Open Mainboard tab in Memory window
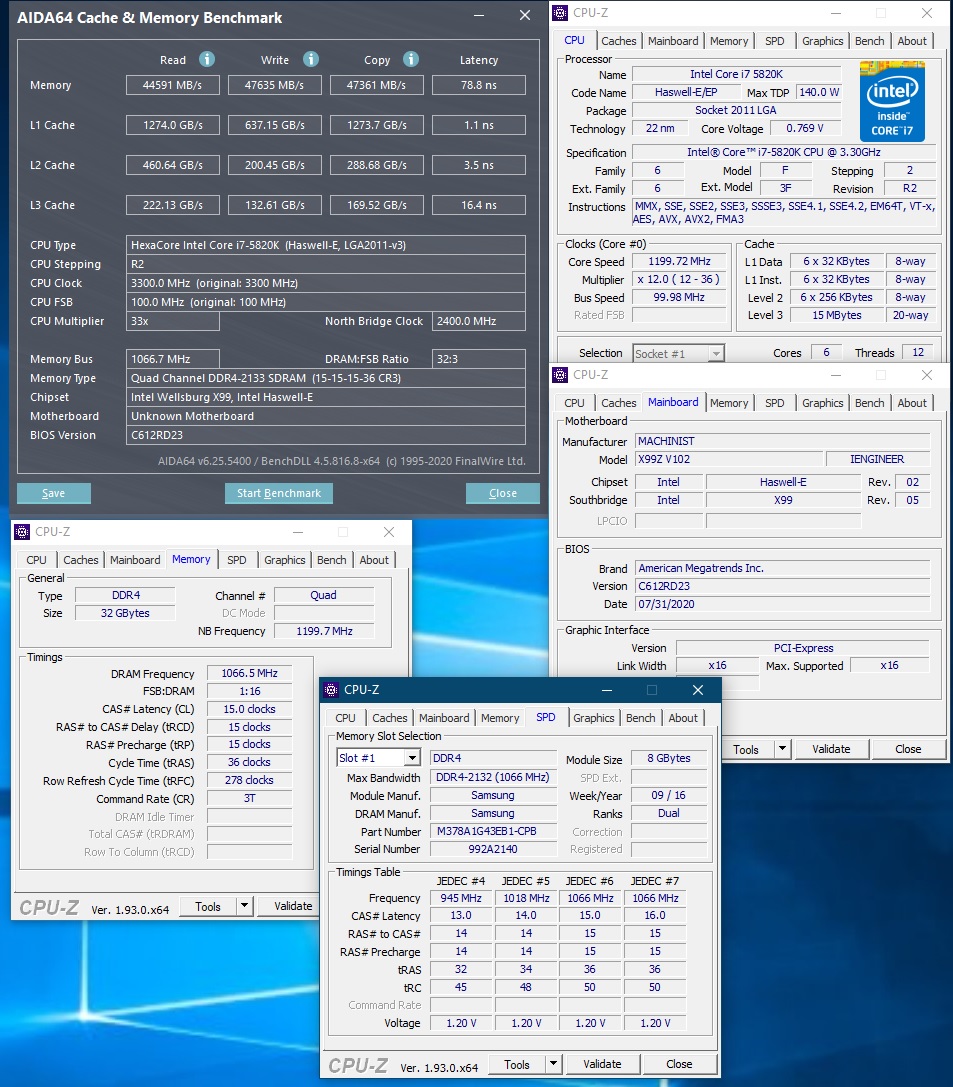953x1087 pixels. tap(134, 559)
